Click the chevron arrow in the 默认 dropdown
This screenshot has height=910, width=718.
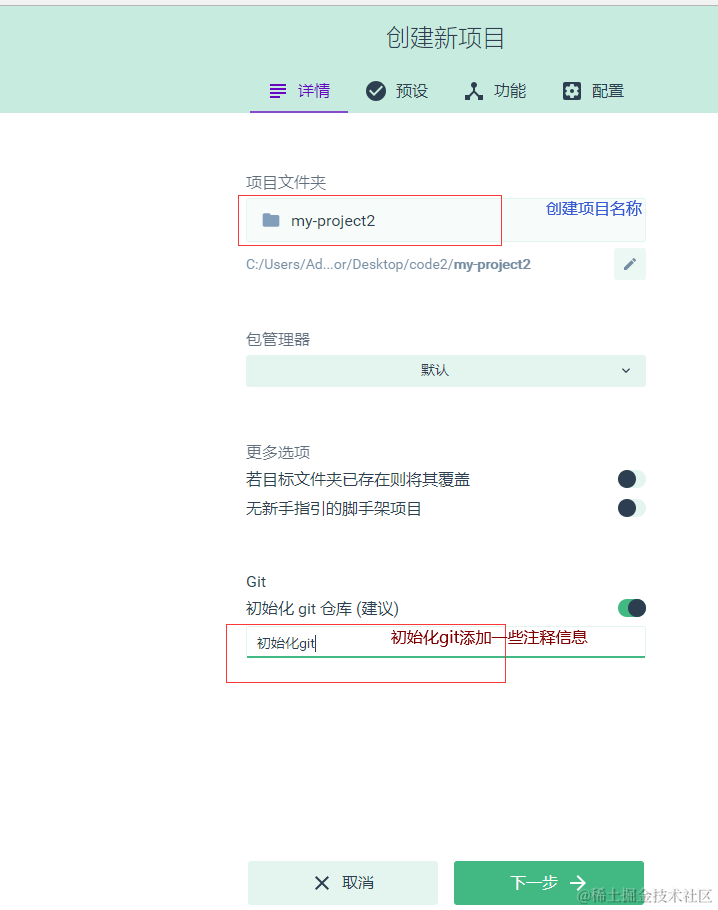coord(626,370)
